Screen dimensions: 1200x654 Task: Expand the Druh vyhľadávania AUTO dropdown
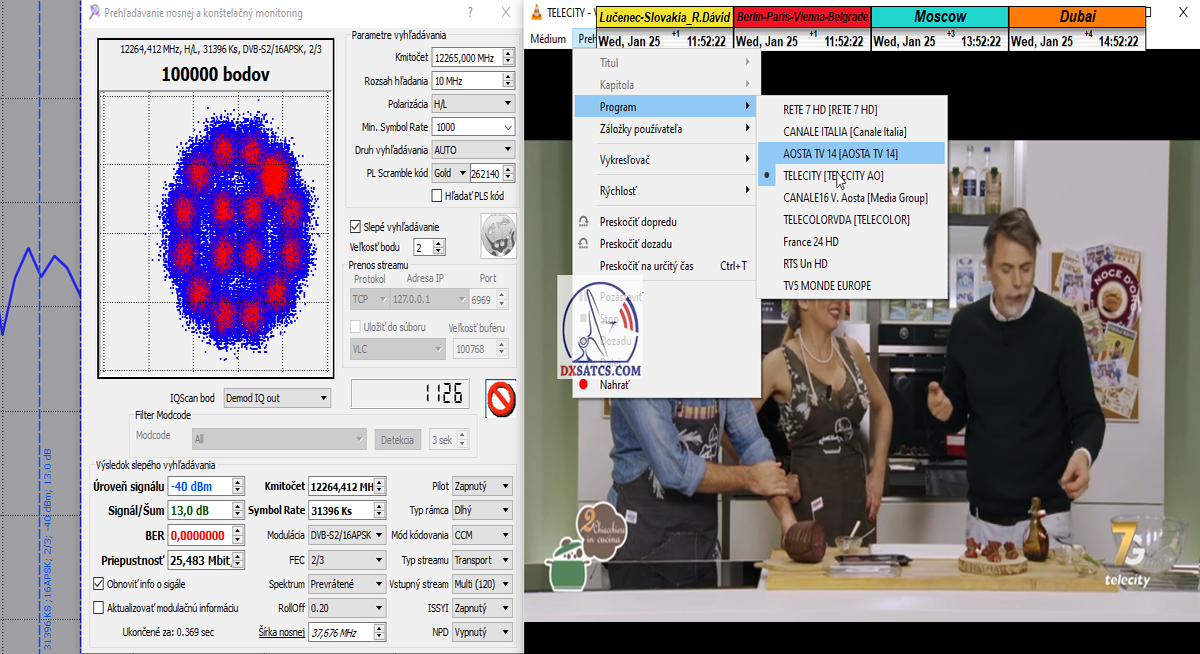pos(473,150)
